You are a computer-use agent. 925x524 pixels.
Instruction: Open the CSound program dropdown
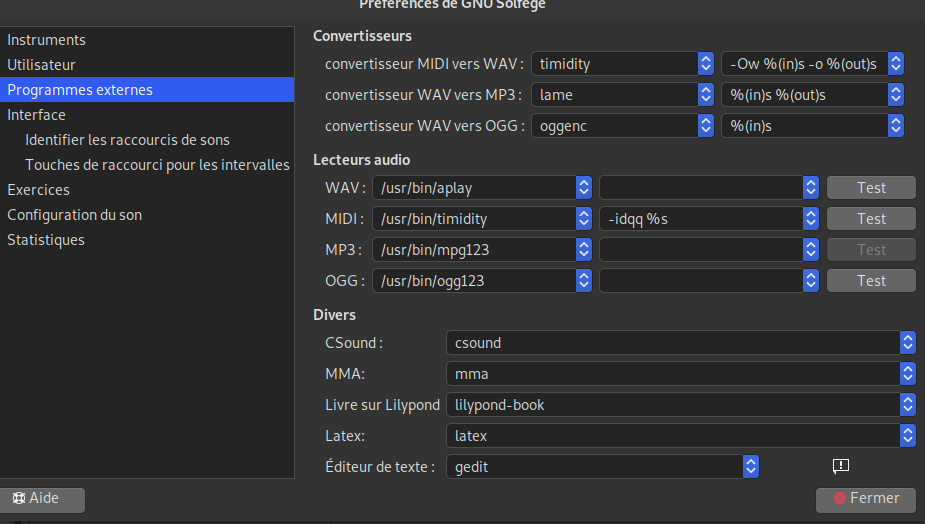907,343
